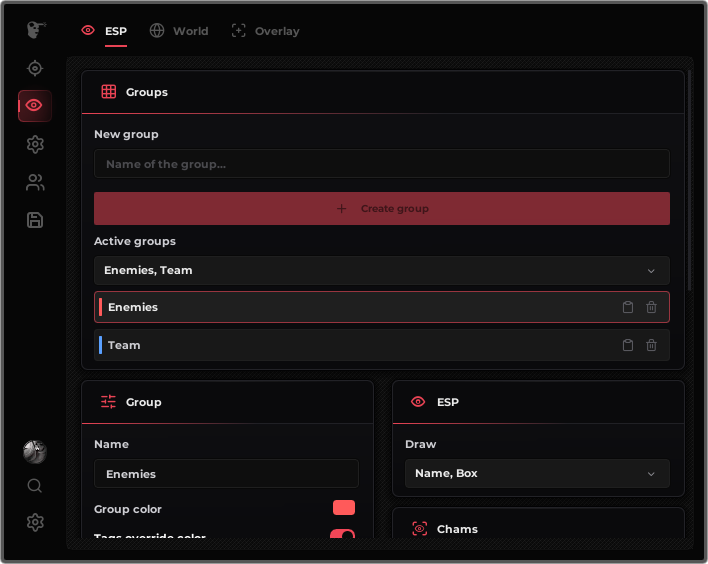Click the 'Chams' panel title
The height and width of the screenshot is (564, 708).
tap(457, 529)
